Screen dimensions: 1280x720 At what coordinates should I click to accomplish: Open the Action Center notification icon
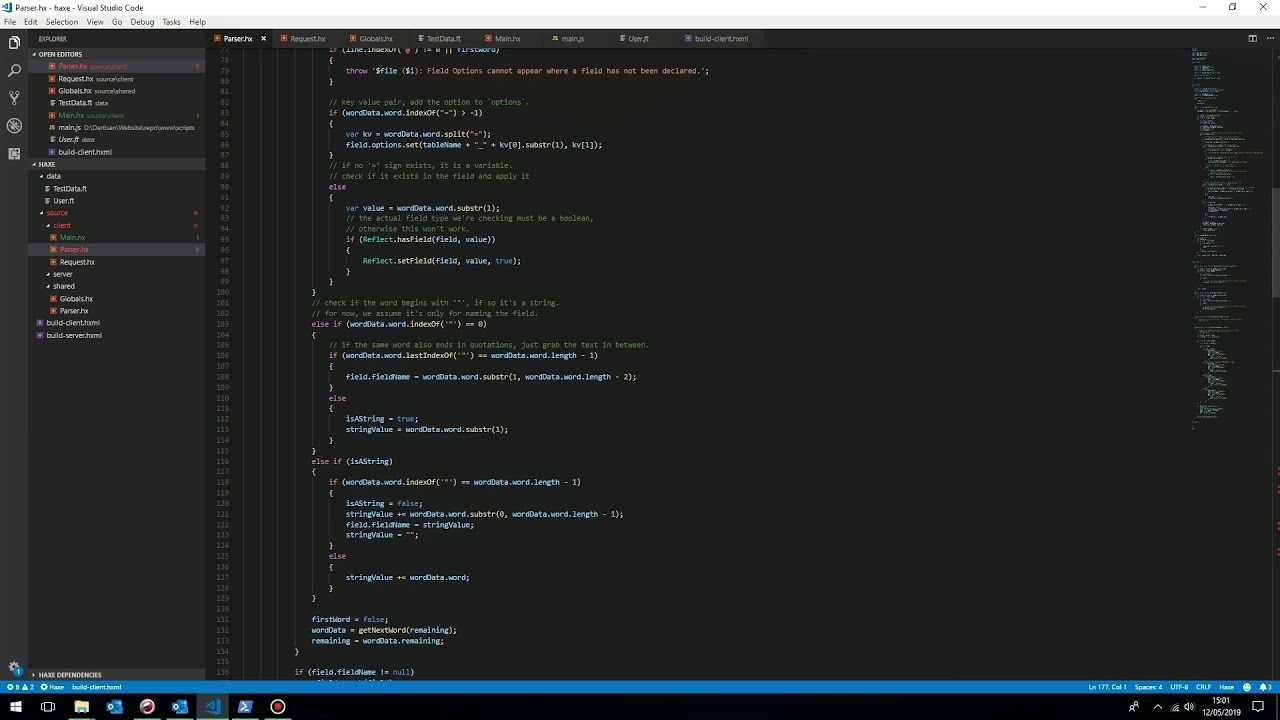[1258, 707]
